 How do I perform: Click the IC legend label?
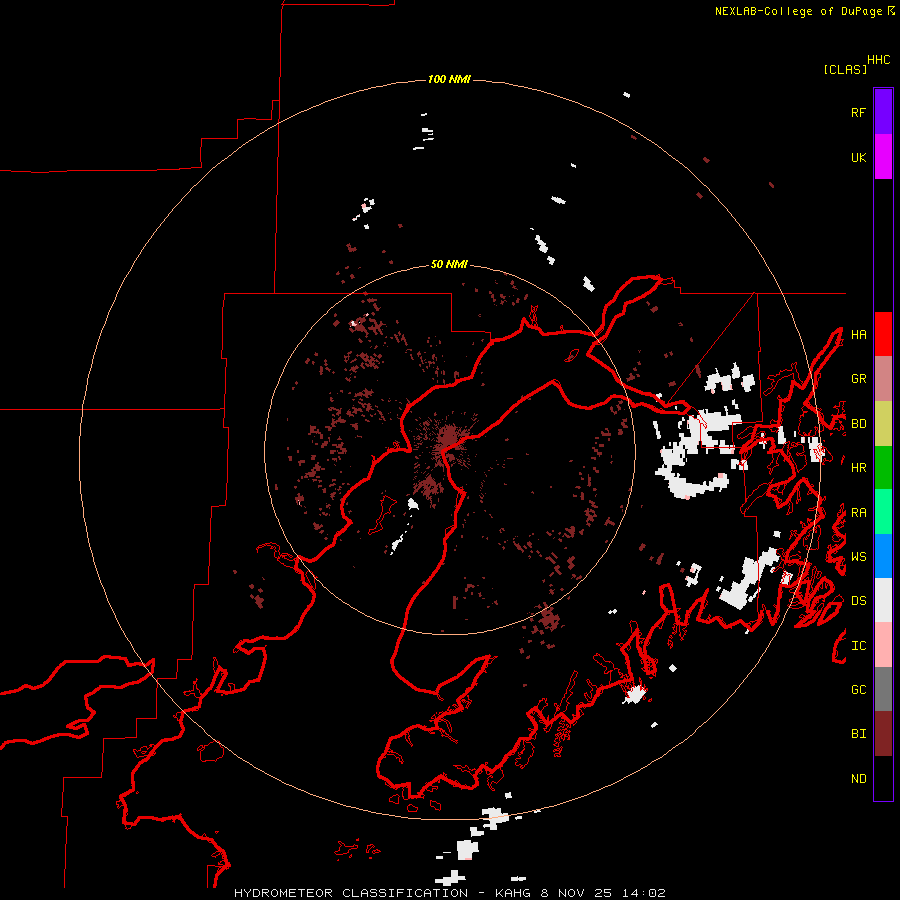[x=858, y=646]
